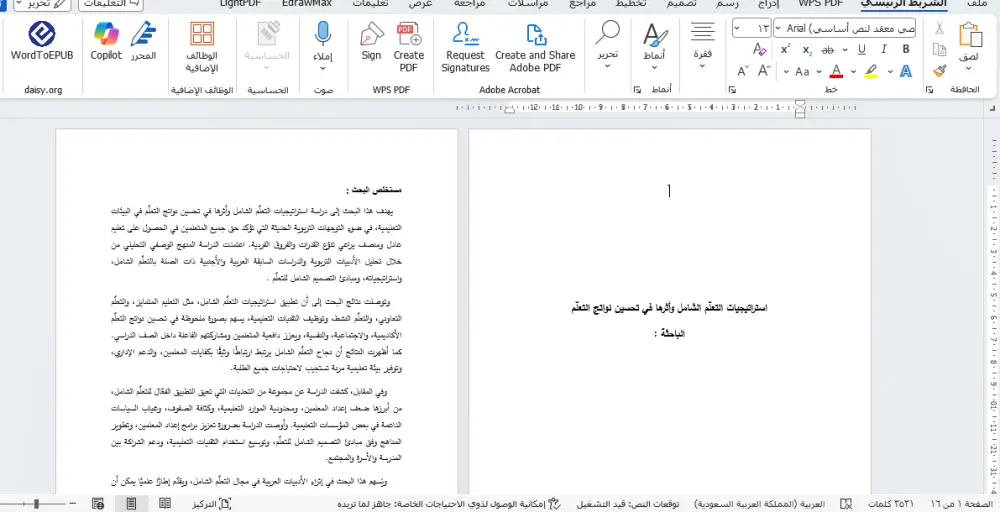Toggle Strikethrough formatting
The image size is (1000, 512).
828,50
